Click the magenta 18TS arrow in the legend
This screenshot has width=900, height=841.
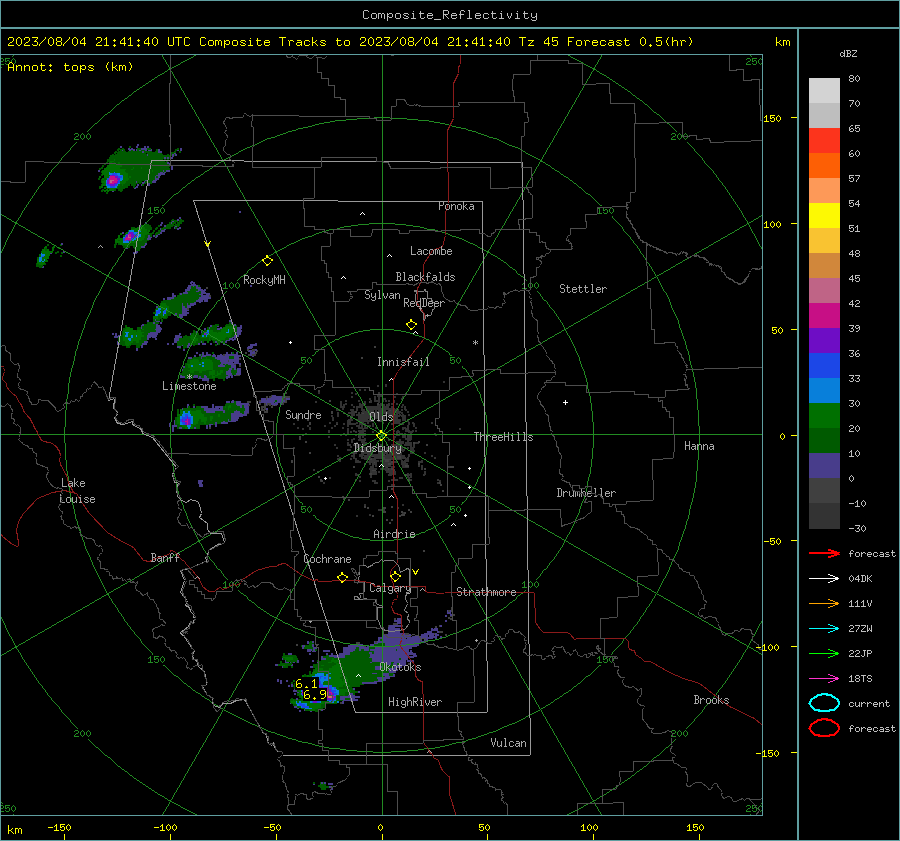(824, 679)
